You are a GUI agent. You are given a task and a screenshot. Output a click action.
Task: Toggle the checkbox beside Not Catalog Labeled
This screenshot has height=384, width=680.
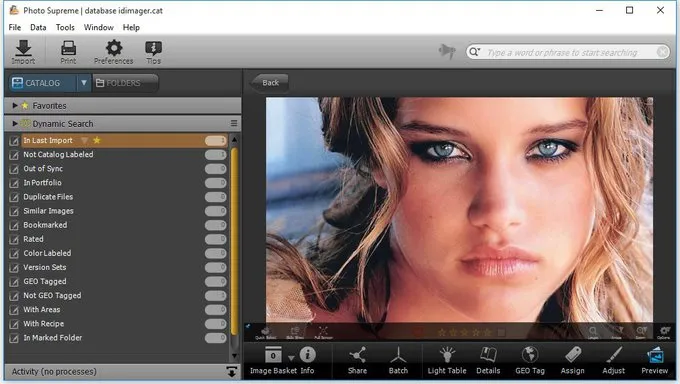[x=14, y=155]
